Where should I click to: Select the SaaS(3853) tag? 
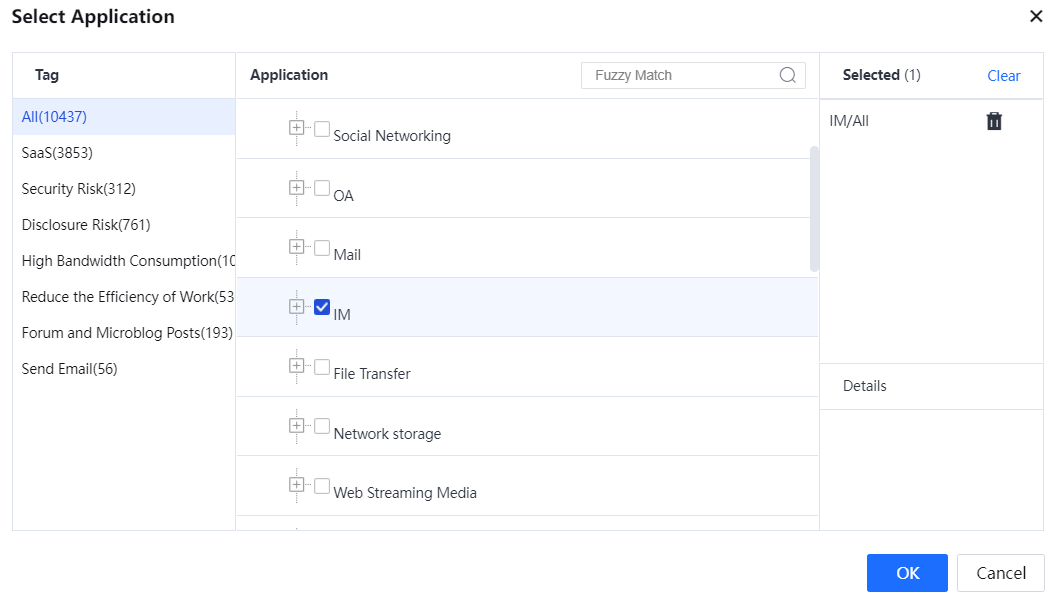click(57, 153)
